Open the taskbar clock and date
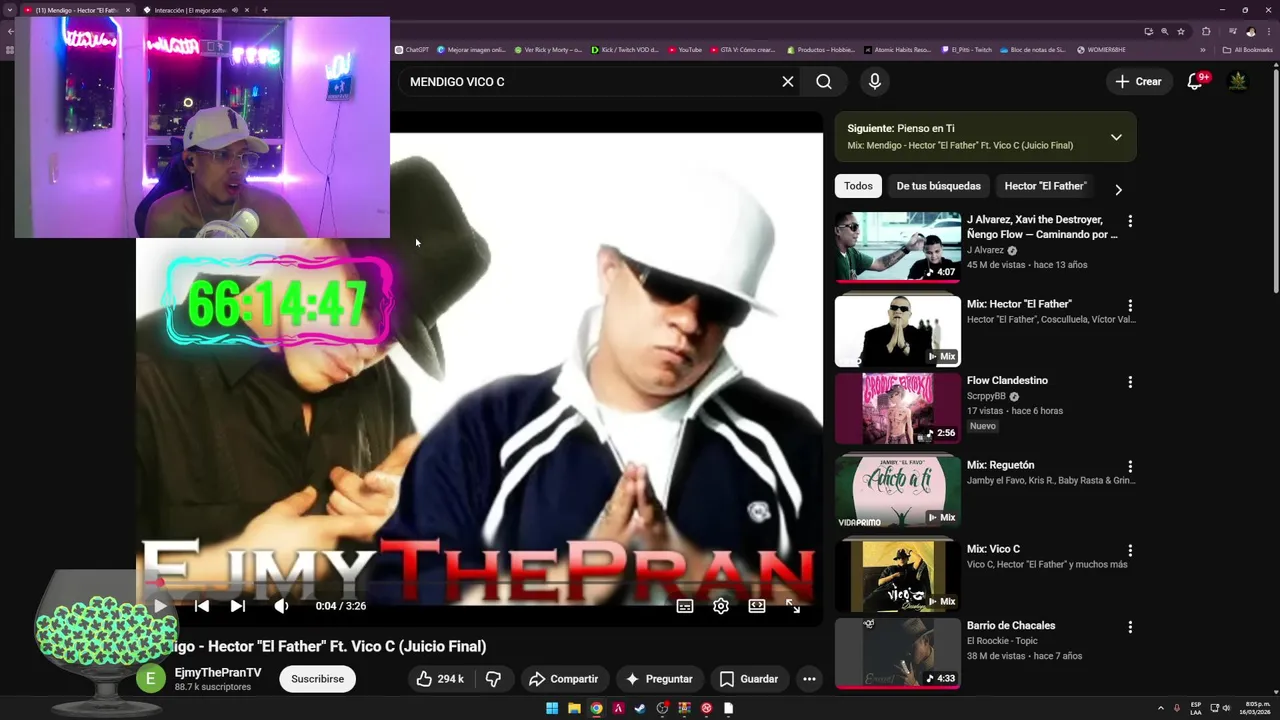 [1257, 708]
